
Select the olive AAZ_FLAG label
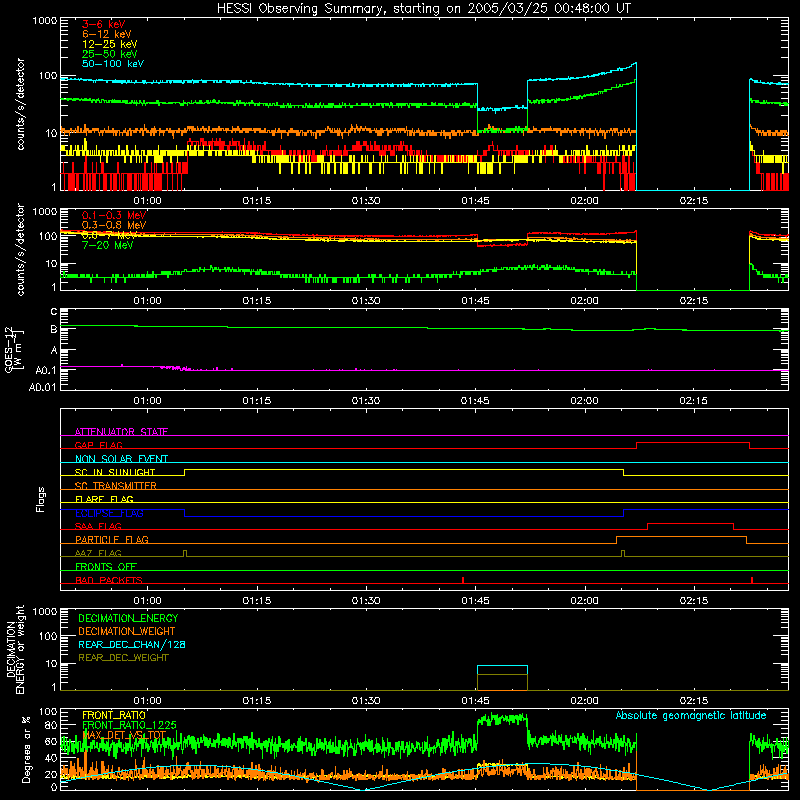tap(98, 553)
